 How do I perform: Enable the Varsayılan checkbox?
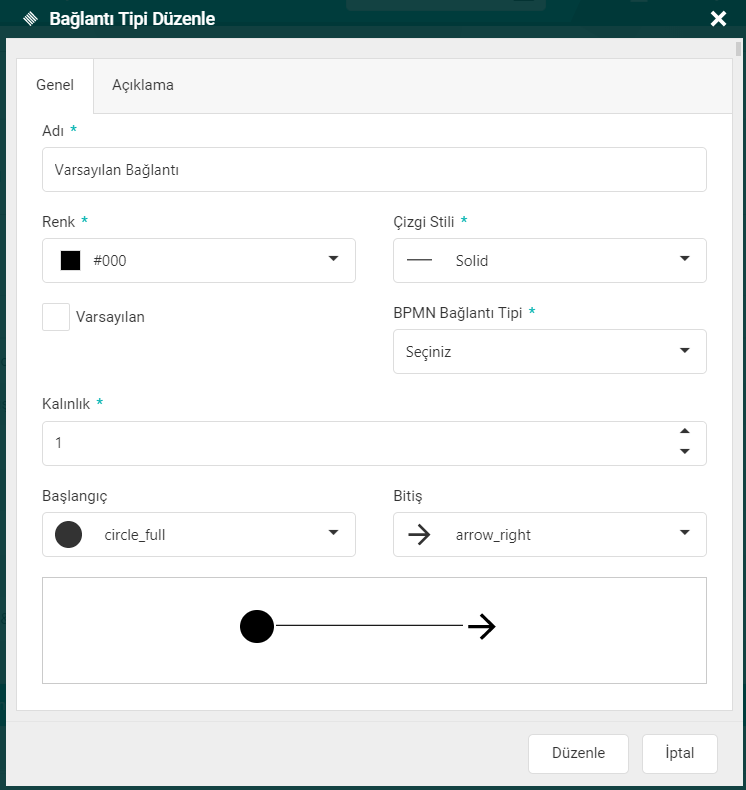coord(56,317)
